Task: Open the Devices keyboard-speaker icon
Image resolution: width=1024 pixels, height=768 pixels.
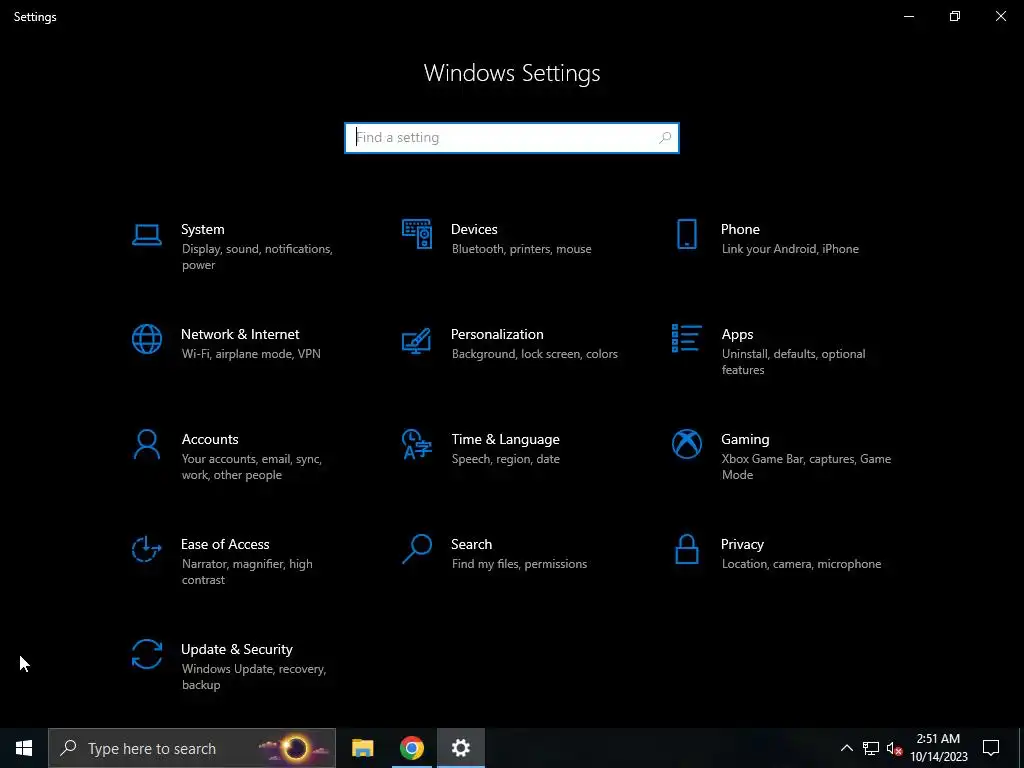Action: pyautogui.click(x=417, y=234)
